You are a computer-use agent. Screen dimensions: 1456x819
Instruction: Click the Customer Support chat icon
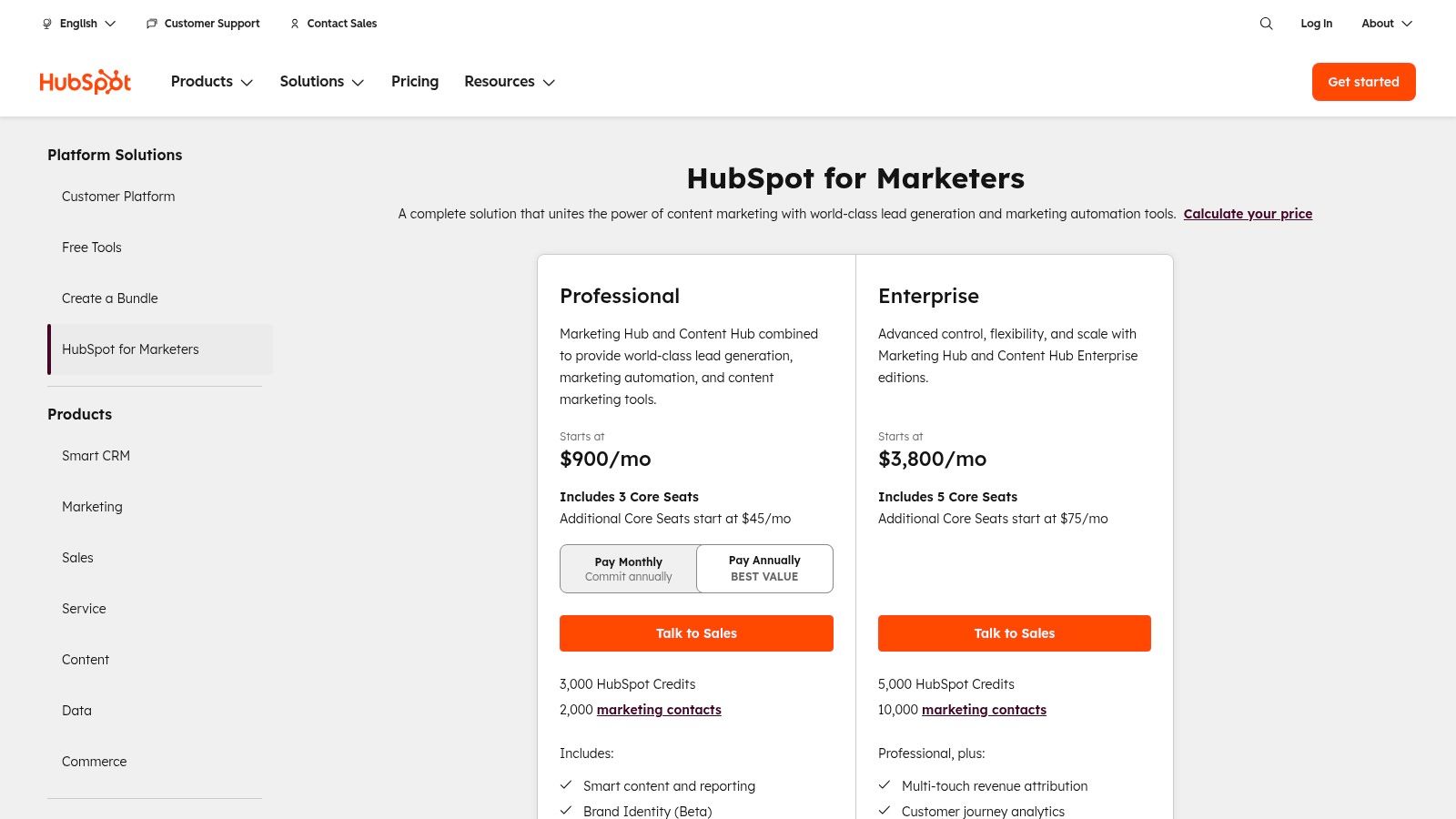[x=152, y=24]
